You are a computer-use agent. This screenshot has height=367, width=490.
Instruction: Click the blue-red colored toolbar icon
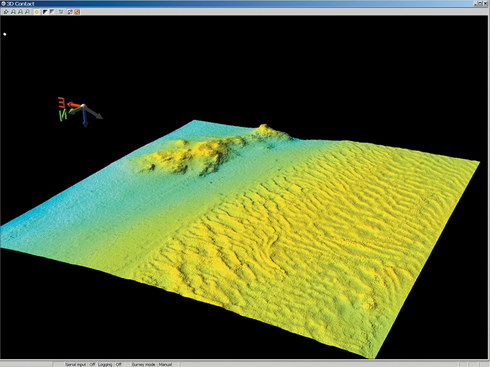click(x=70, y=12)
